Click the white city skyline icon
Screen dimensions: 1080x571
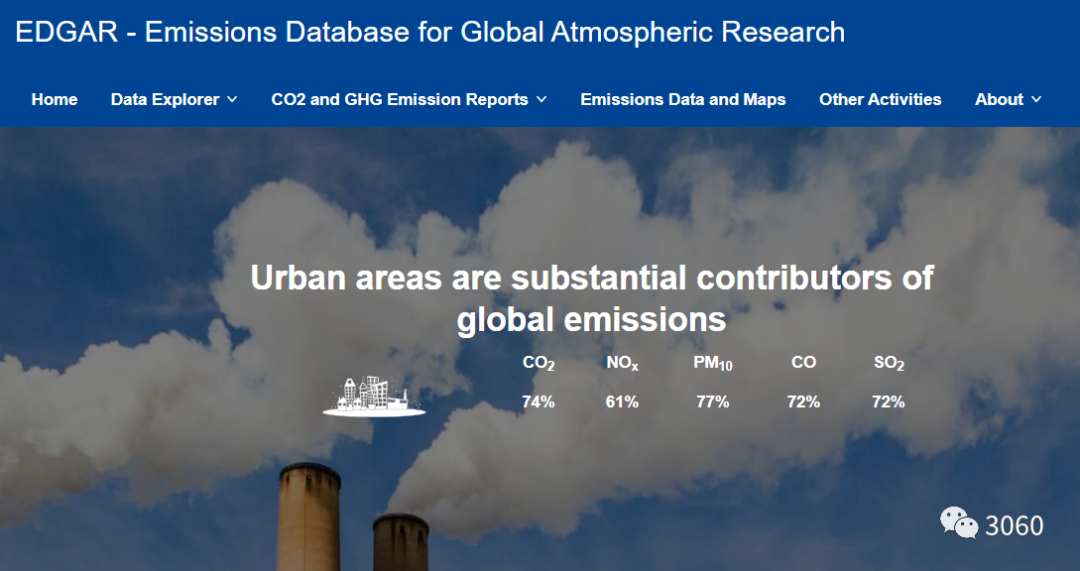pyautogui.click(x=374, y=396)
